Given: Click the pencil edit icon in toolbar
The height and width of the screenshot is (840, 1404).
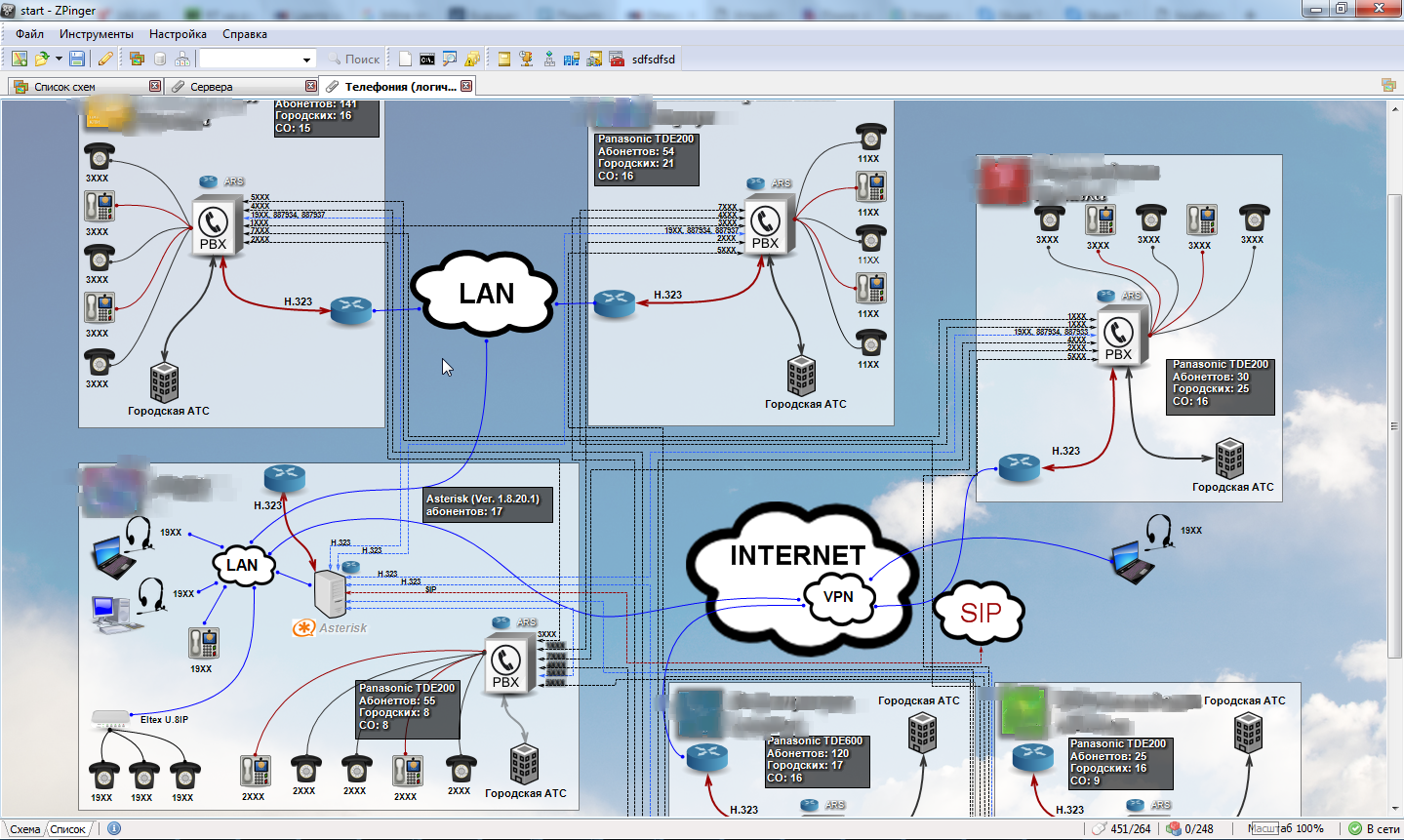Looking at the screenshot, I should click(x=105, y=59).
